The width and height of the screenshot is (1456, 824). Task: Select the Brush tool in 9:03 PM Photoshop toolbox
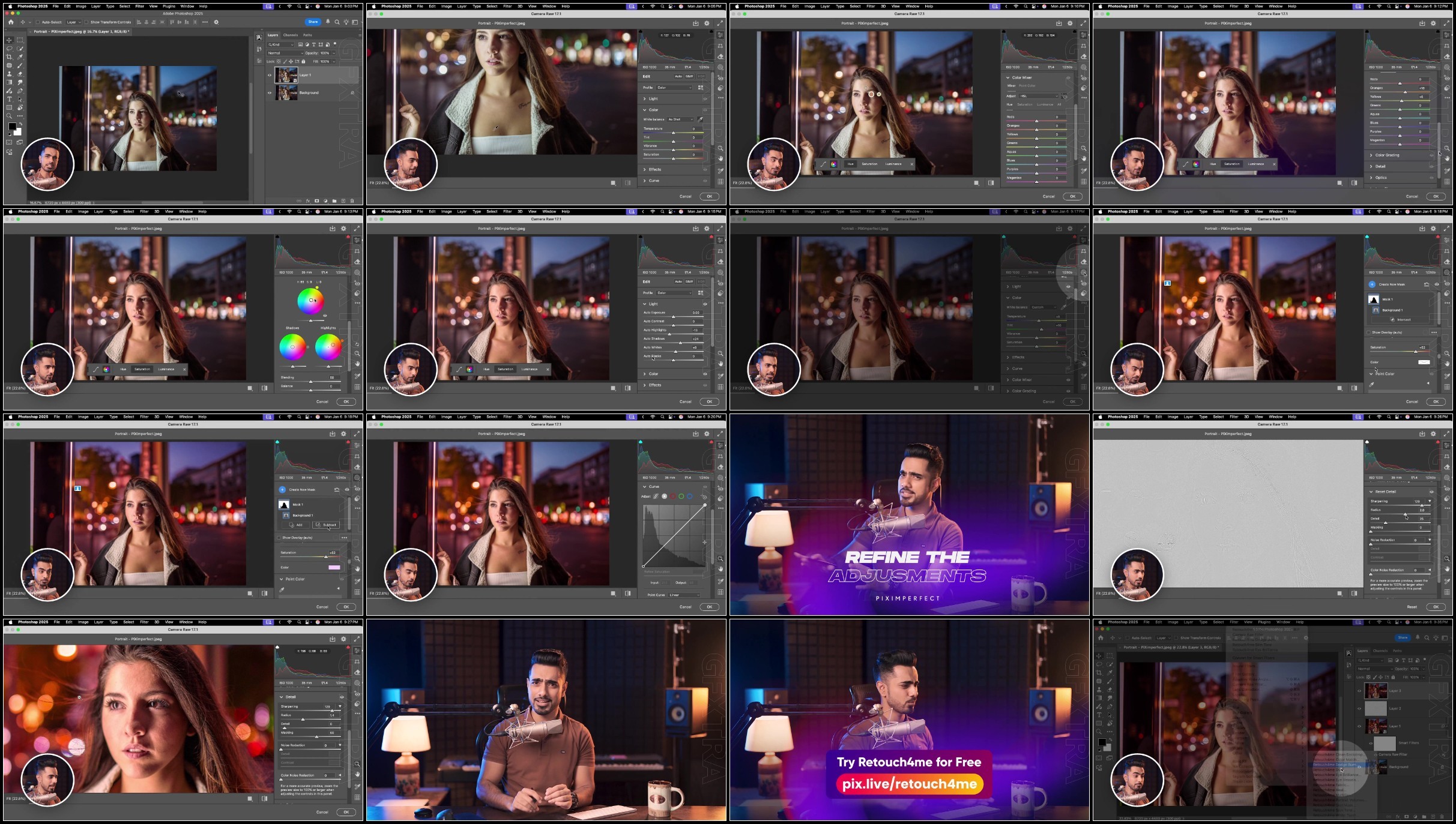tap(20, 65)
